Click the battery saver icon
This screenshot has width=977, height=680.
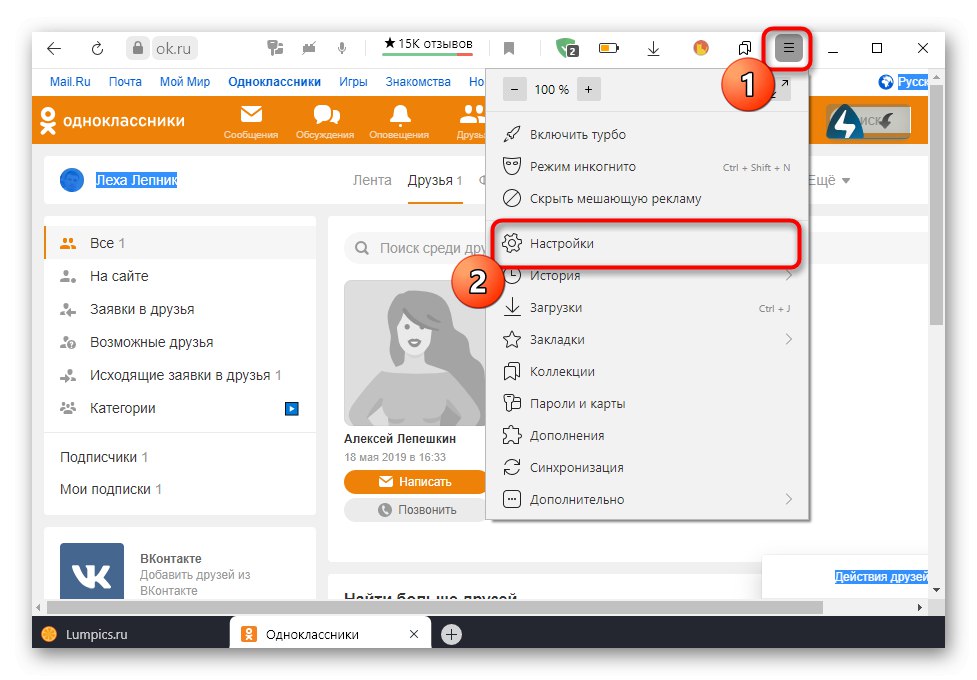pyautogui.click(x=609, y=48)
